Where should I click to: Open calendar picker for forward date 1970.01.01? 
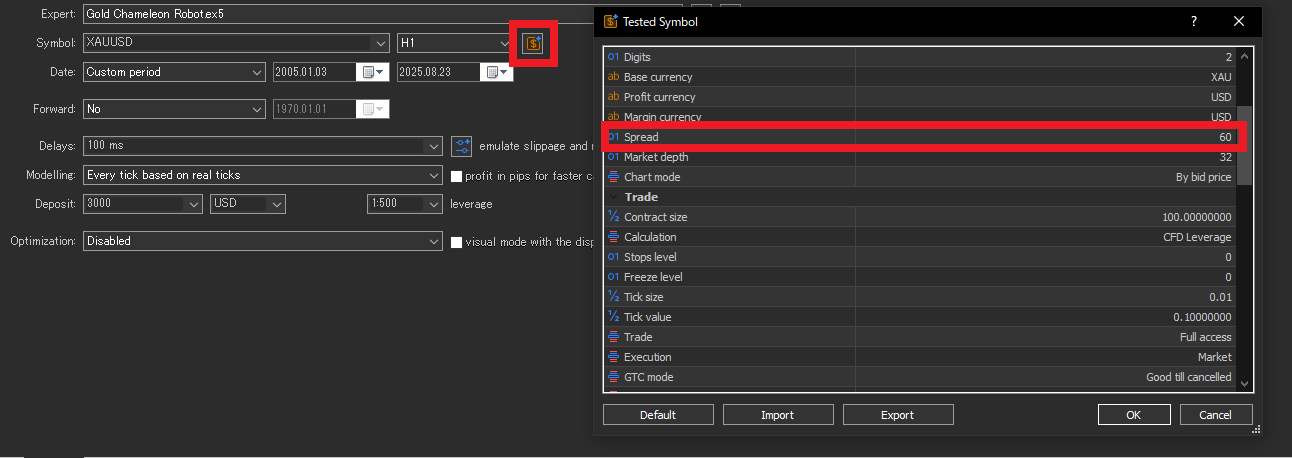tap(374, 109)
